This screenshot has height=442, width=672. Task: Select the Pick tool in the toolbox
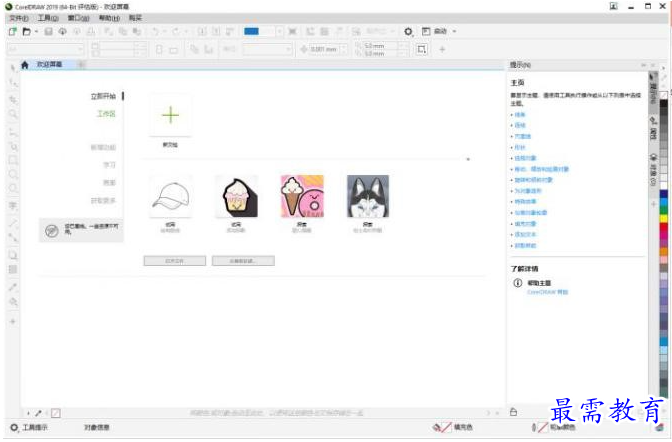(13, 67)
